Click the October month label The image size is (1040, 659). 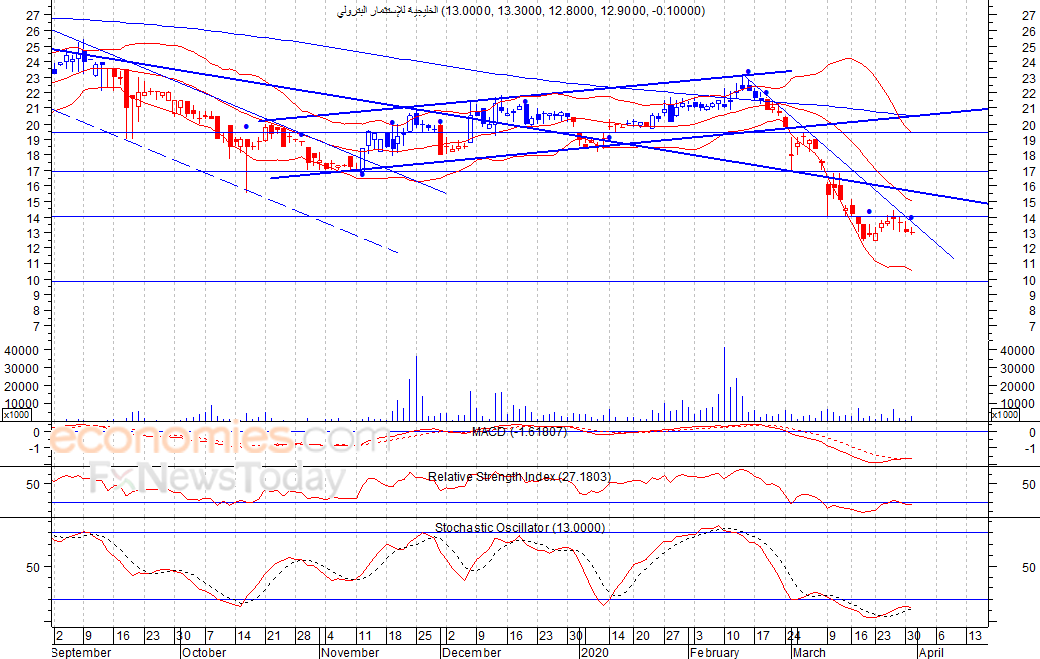204,652
